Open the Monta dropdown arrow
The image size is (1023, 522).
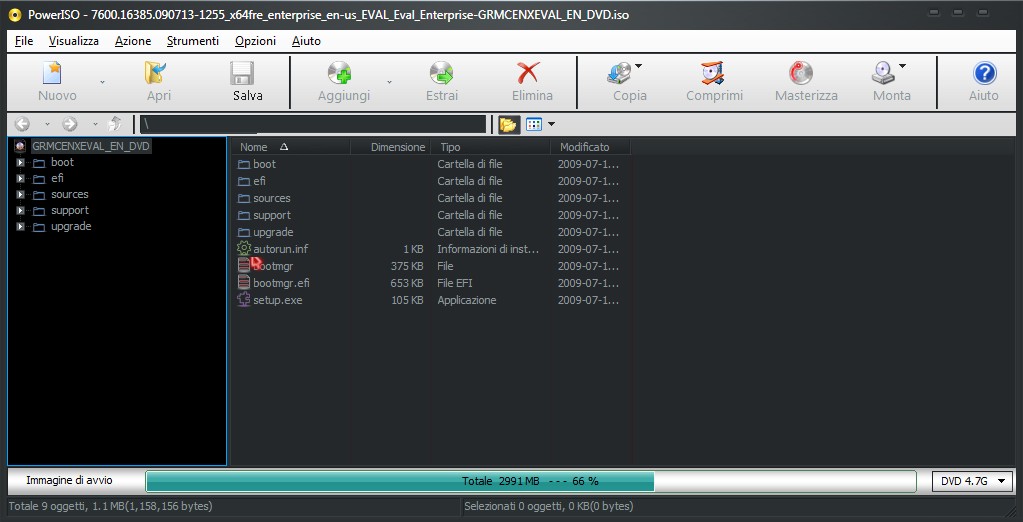(x=902, y=66)
